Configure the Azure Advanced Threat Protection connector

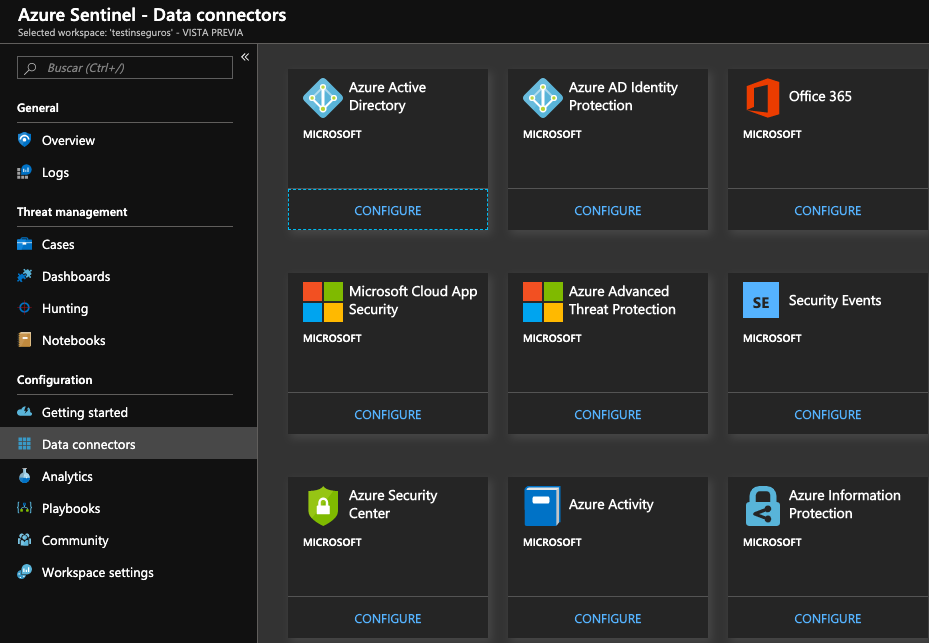point(608,415)
